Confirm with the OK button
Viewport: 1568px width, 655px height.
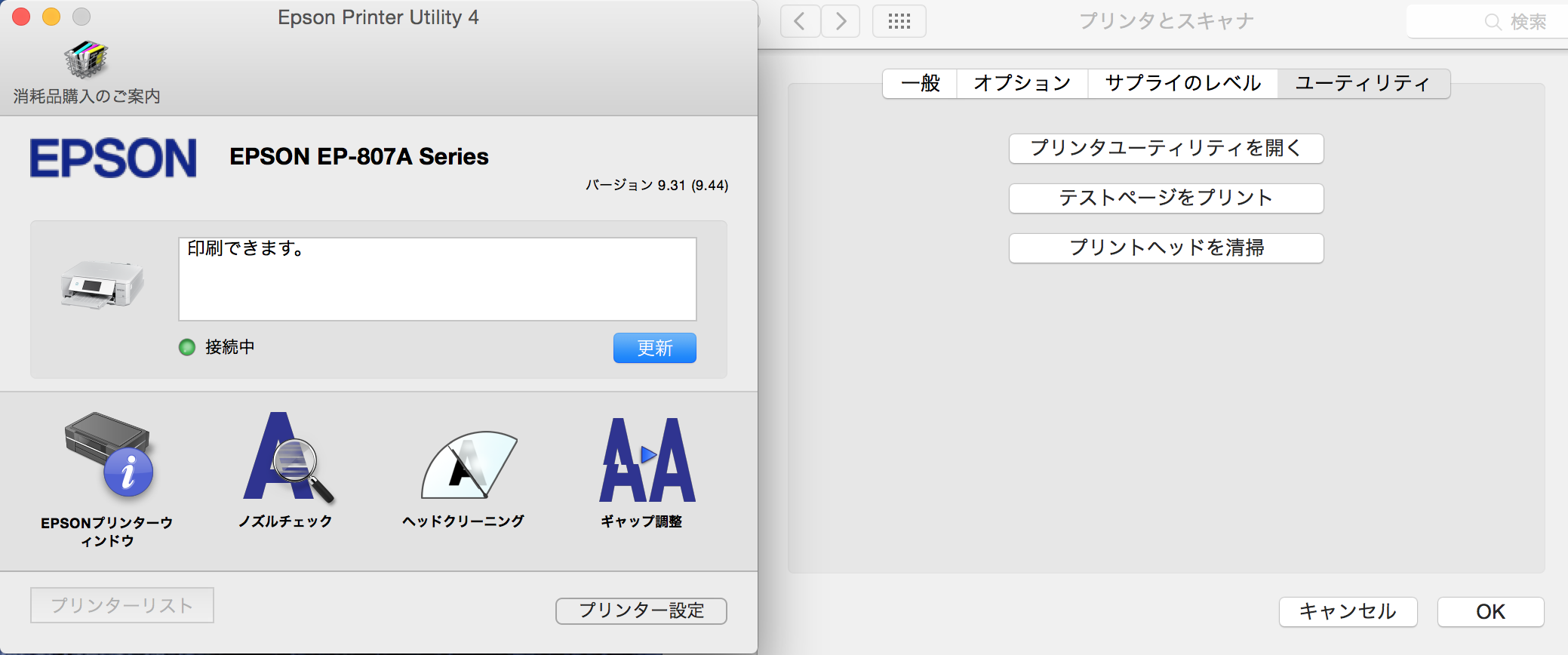pyautogui.click(x=1491, y=612)
